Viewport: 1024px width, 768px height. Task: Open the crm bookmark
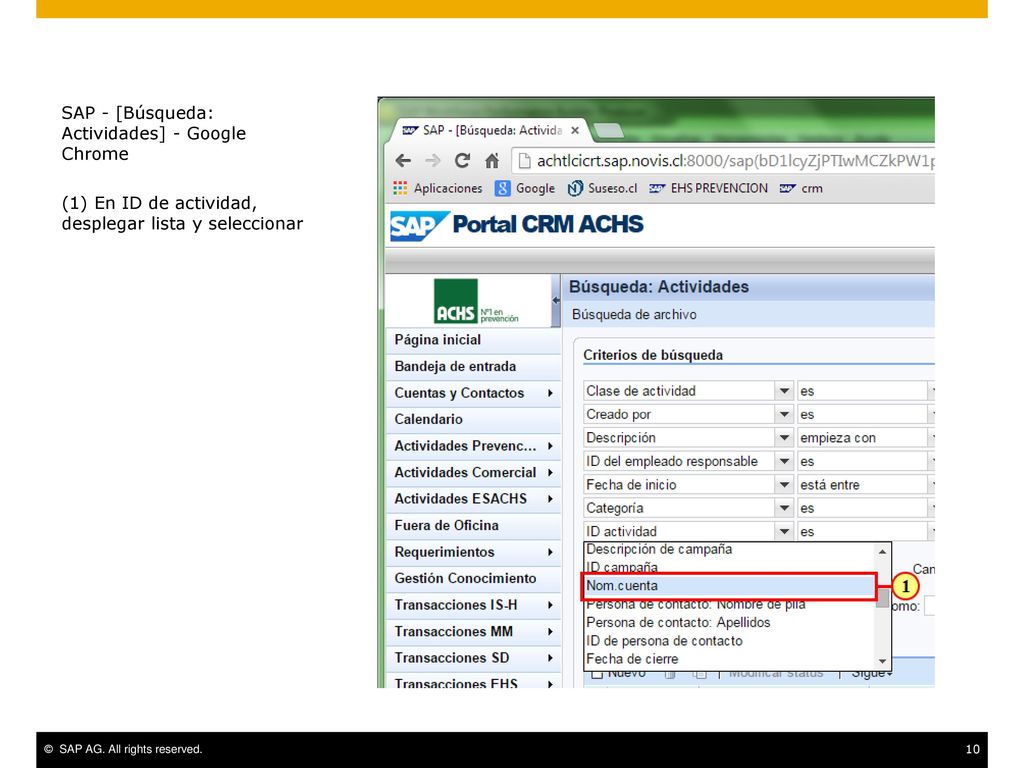(801, 188)
